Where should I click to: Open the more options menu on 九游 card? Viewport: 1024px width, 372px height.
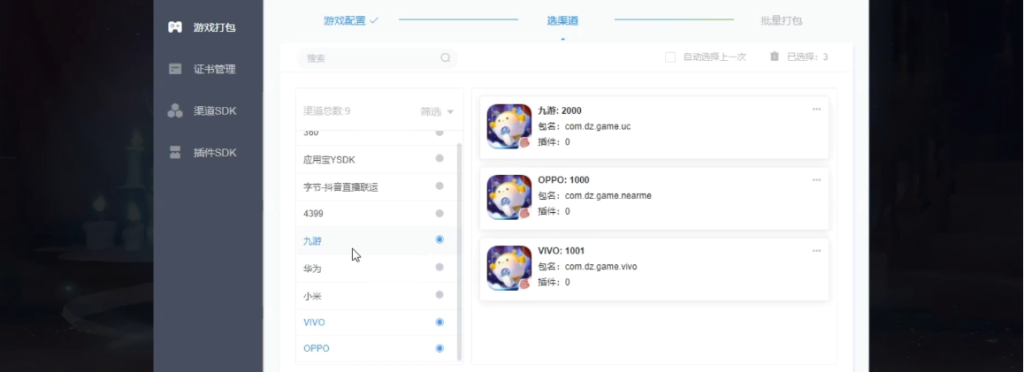816,109
